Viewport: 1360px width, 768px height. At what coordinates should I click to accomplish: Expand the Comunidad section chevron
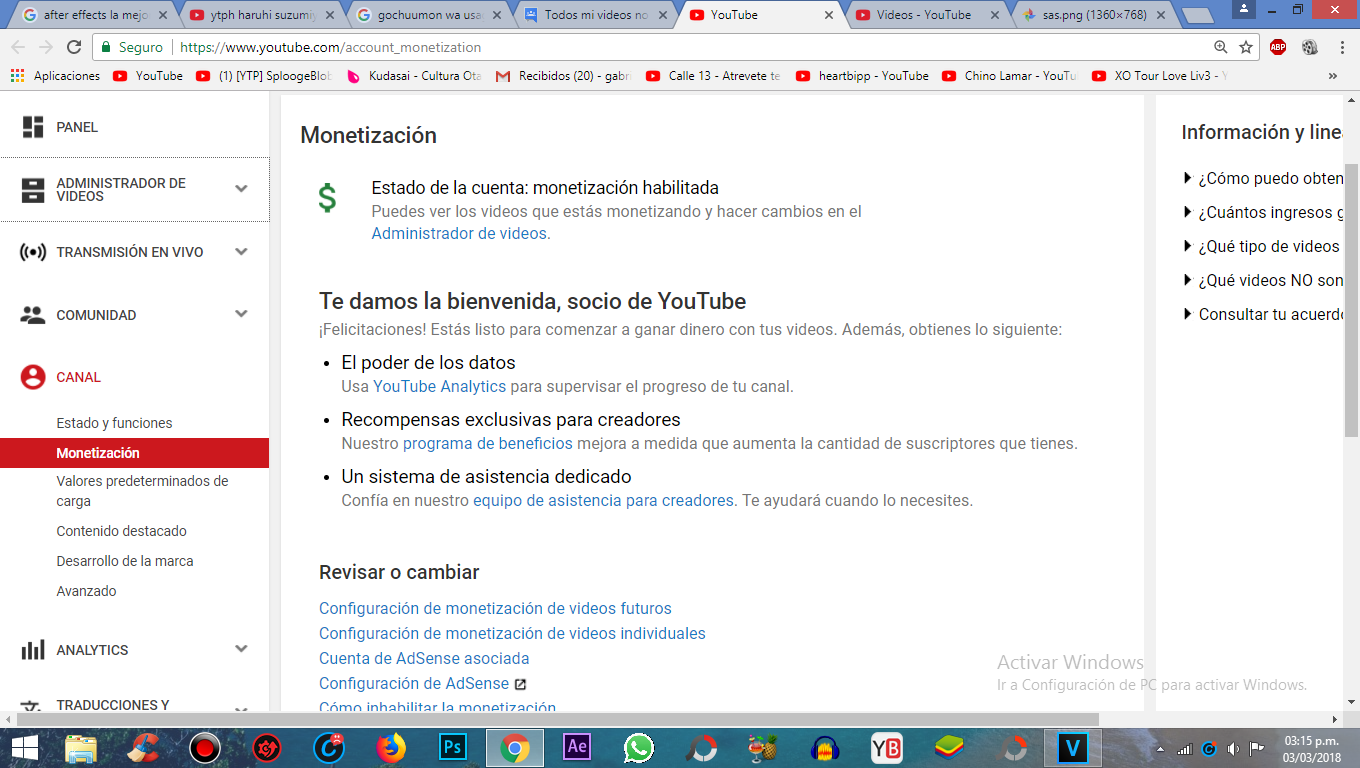tap(241, 314)
